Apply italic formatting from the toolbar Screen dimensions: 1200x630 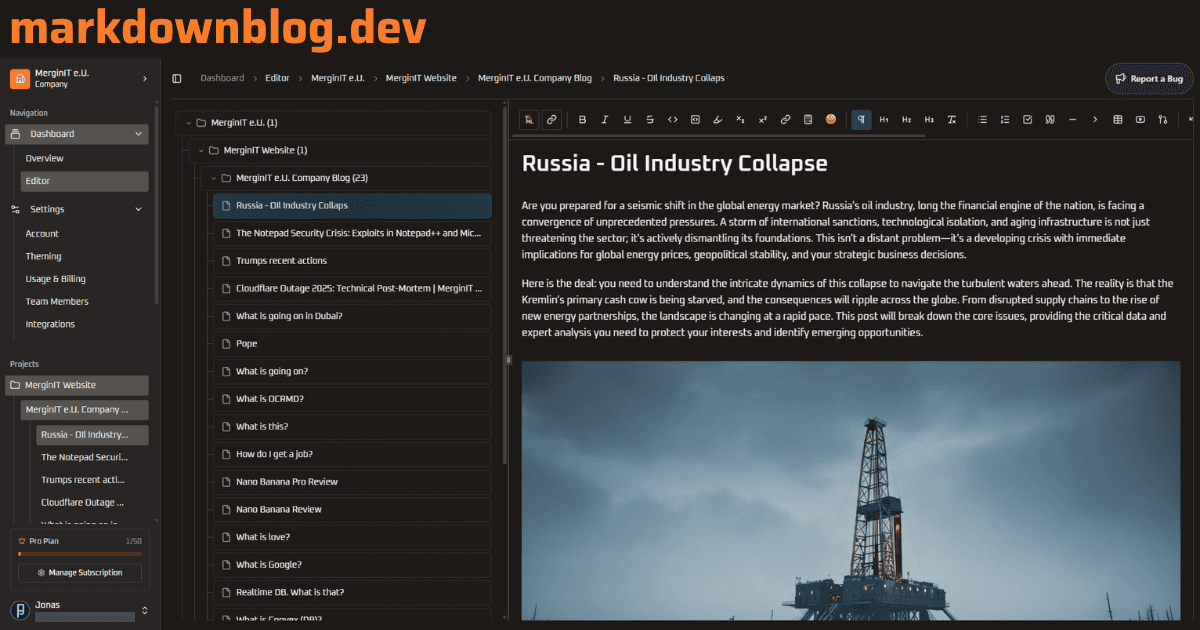605,120
